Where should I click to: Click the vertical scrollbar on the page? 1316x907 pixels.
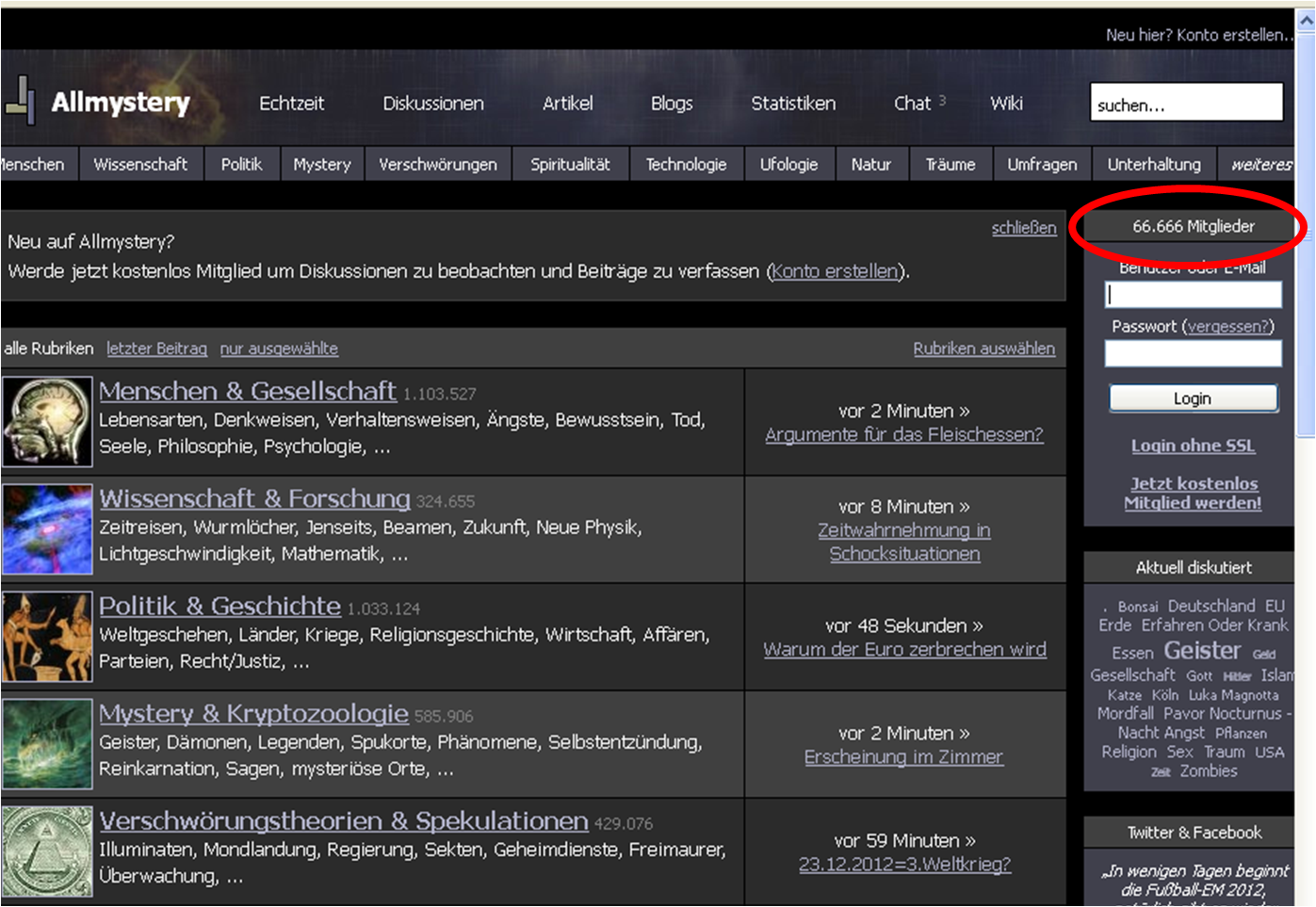[x=1306, y=283]
